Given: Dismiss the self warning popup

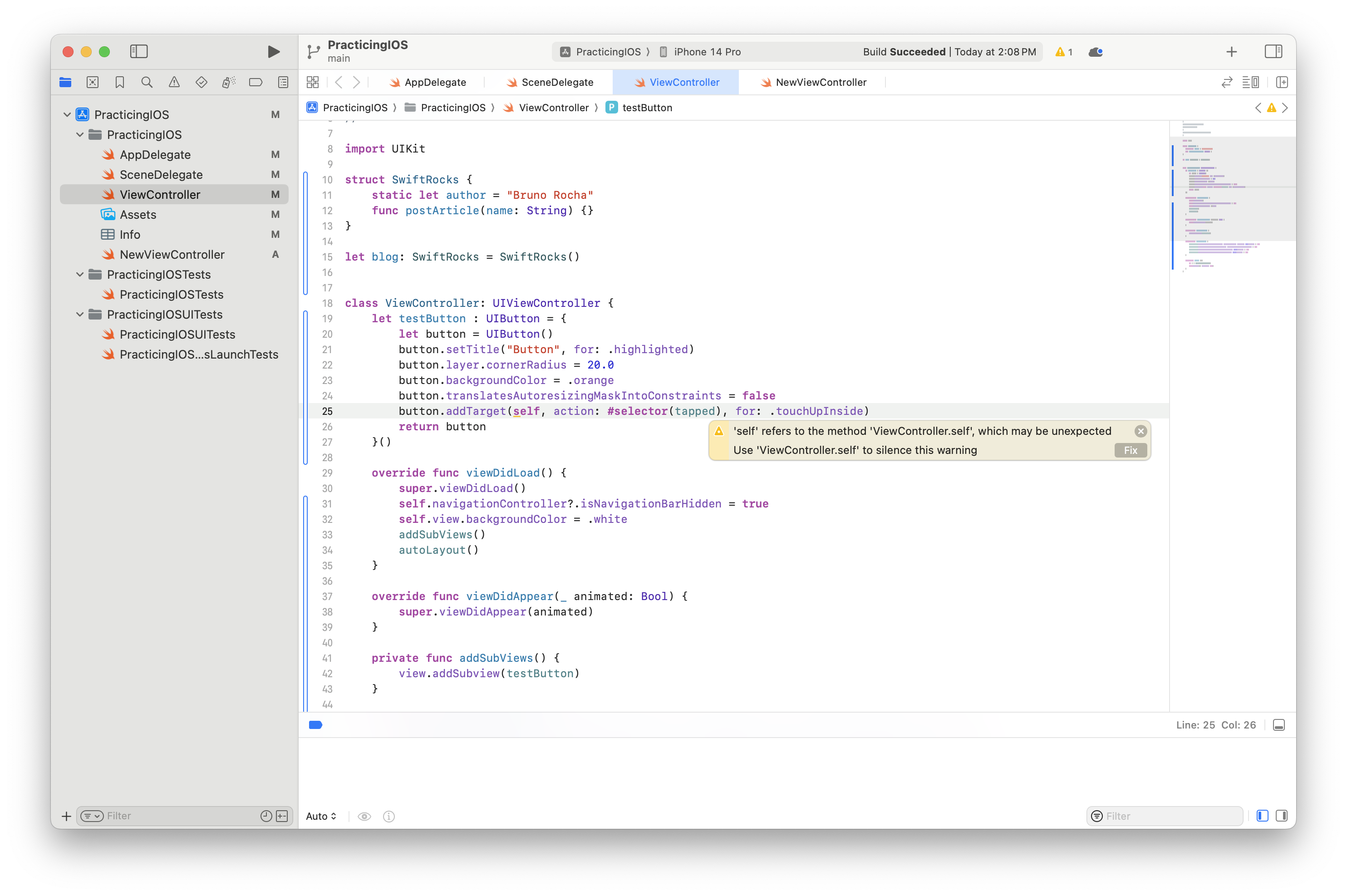Looking at the screenshot, I should [1140, 431].
